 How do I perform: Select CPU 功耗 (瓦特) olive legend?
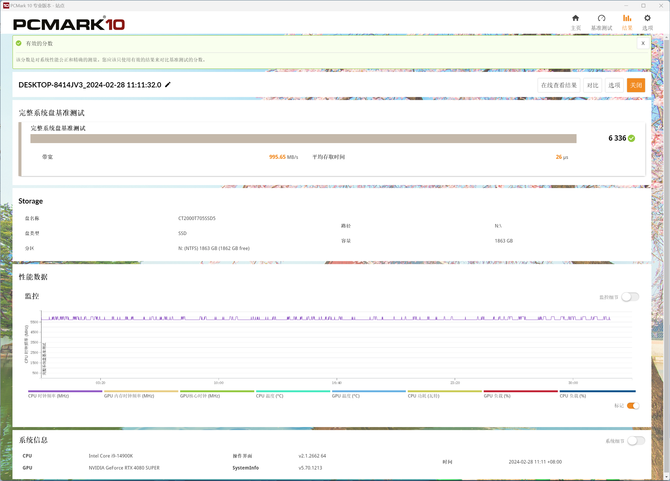444,394
